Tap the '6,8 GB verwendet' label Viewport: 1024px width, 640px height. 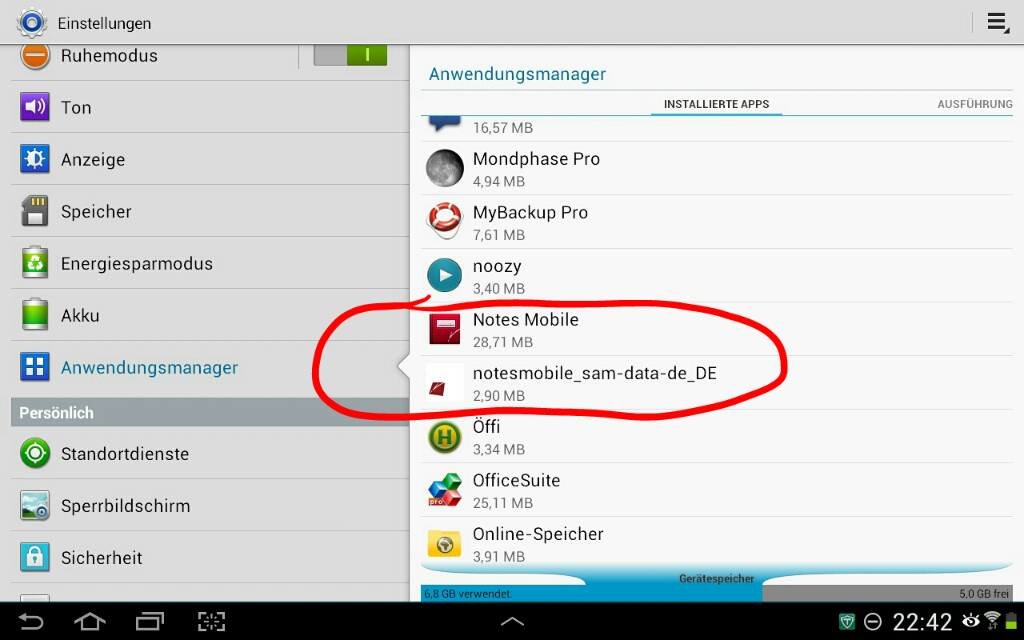pos(468,594)
